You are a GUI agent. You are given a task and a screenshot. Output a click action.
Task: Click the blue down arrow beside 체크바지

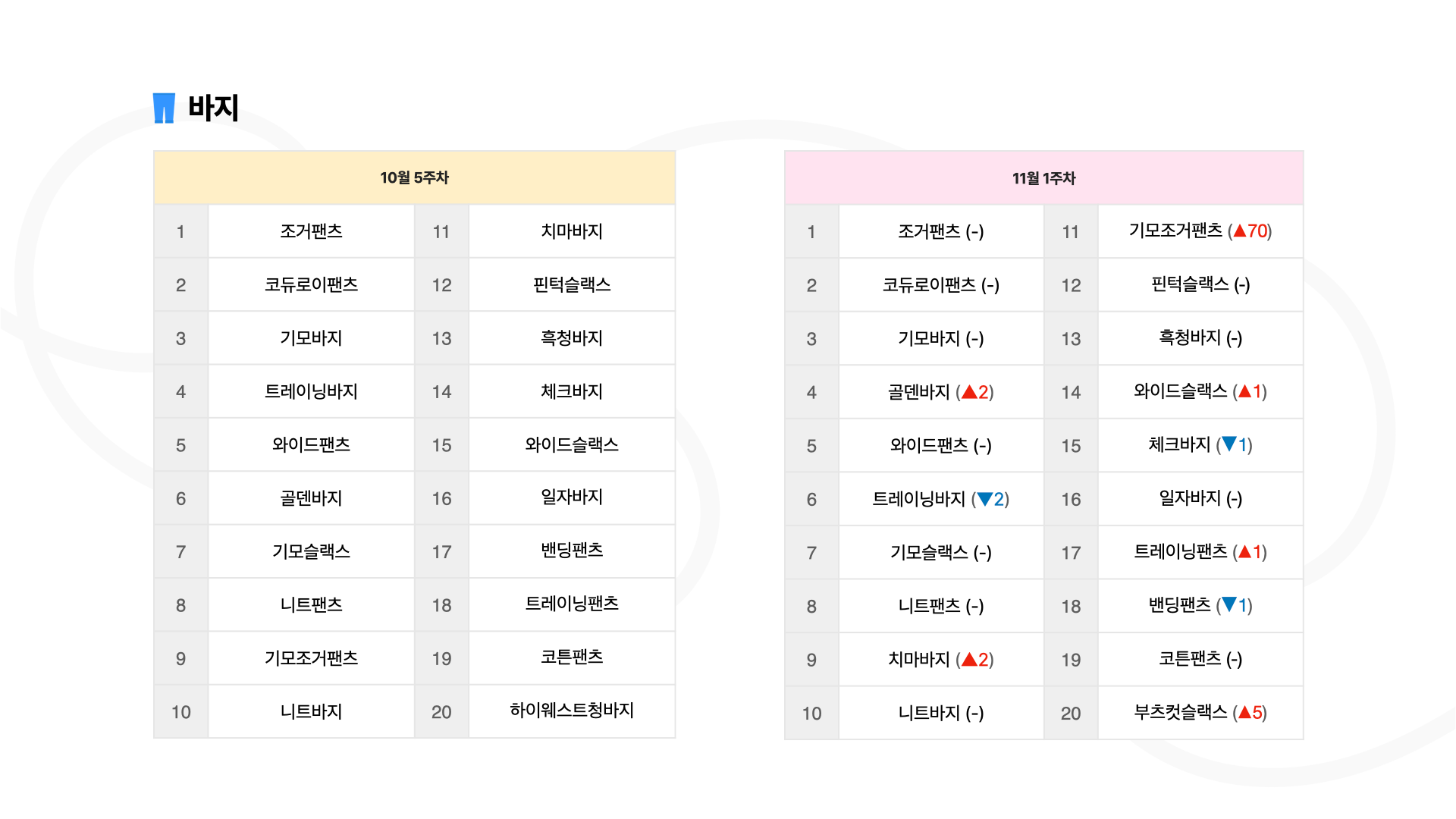click(x=1229, y=444)
